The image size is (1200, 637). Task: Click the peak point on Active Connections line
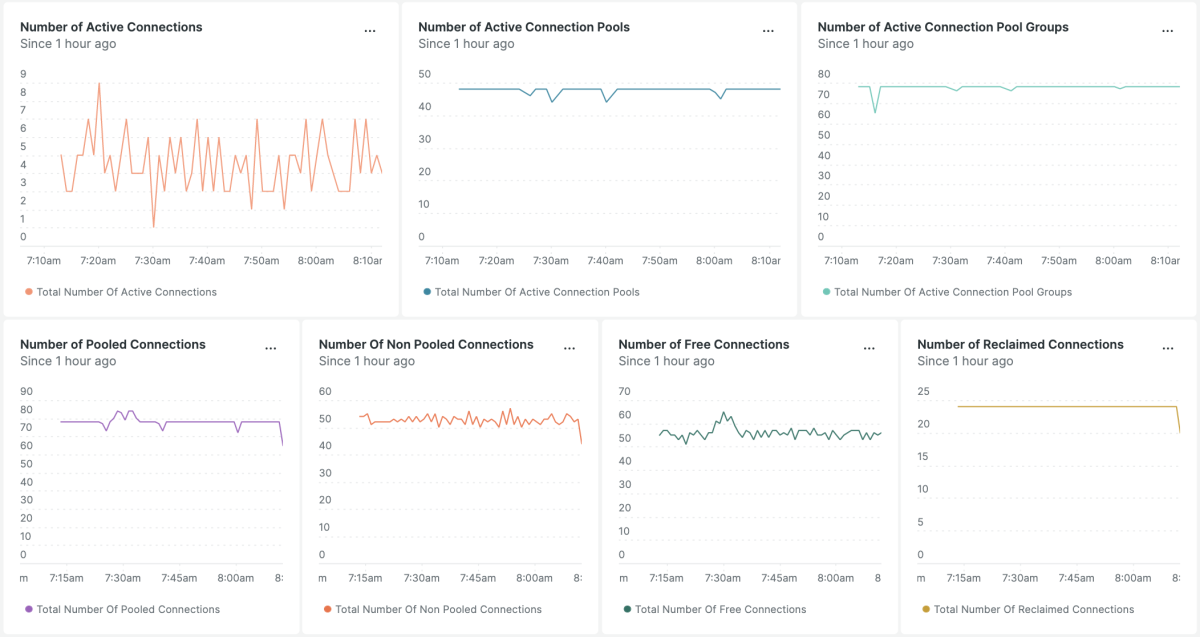tap(99, 84)
